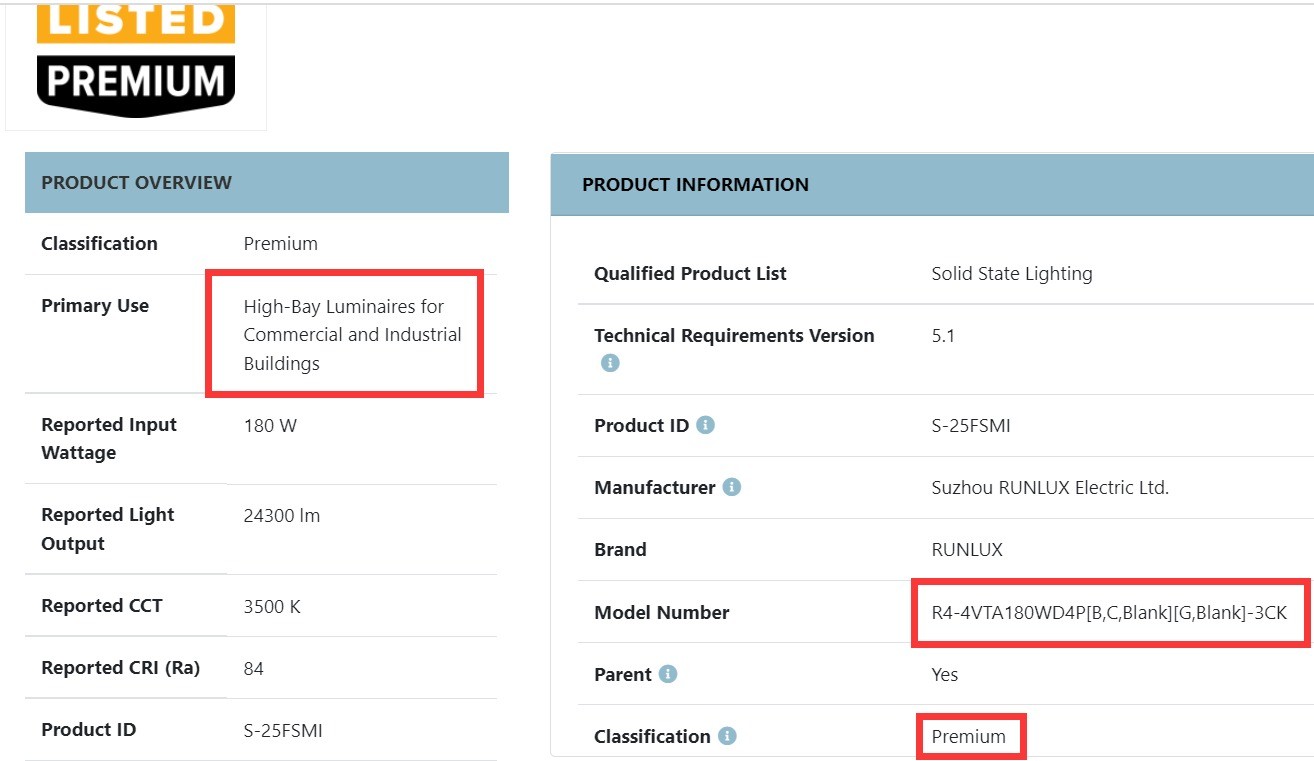Click manufacturer name Suzhou RUNLUX Electric Ltd.
This screenshot has height=761, width=1314.
click(1049, 488)
